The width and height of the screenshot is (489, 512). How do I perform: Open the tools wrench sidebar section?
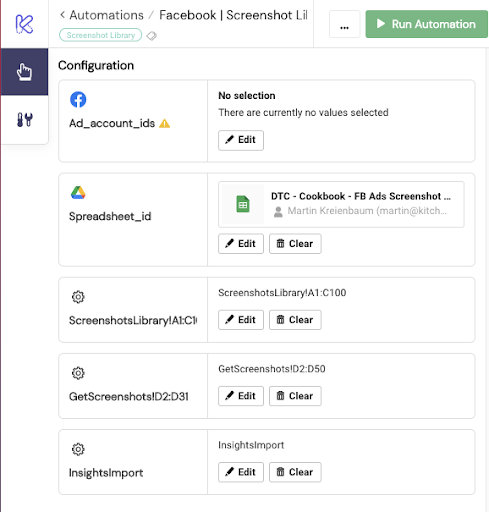click(25, 120)
